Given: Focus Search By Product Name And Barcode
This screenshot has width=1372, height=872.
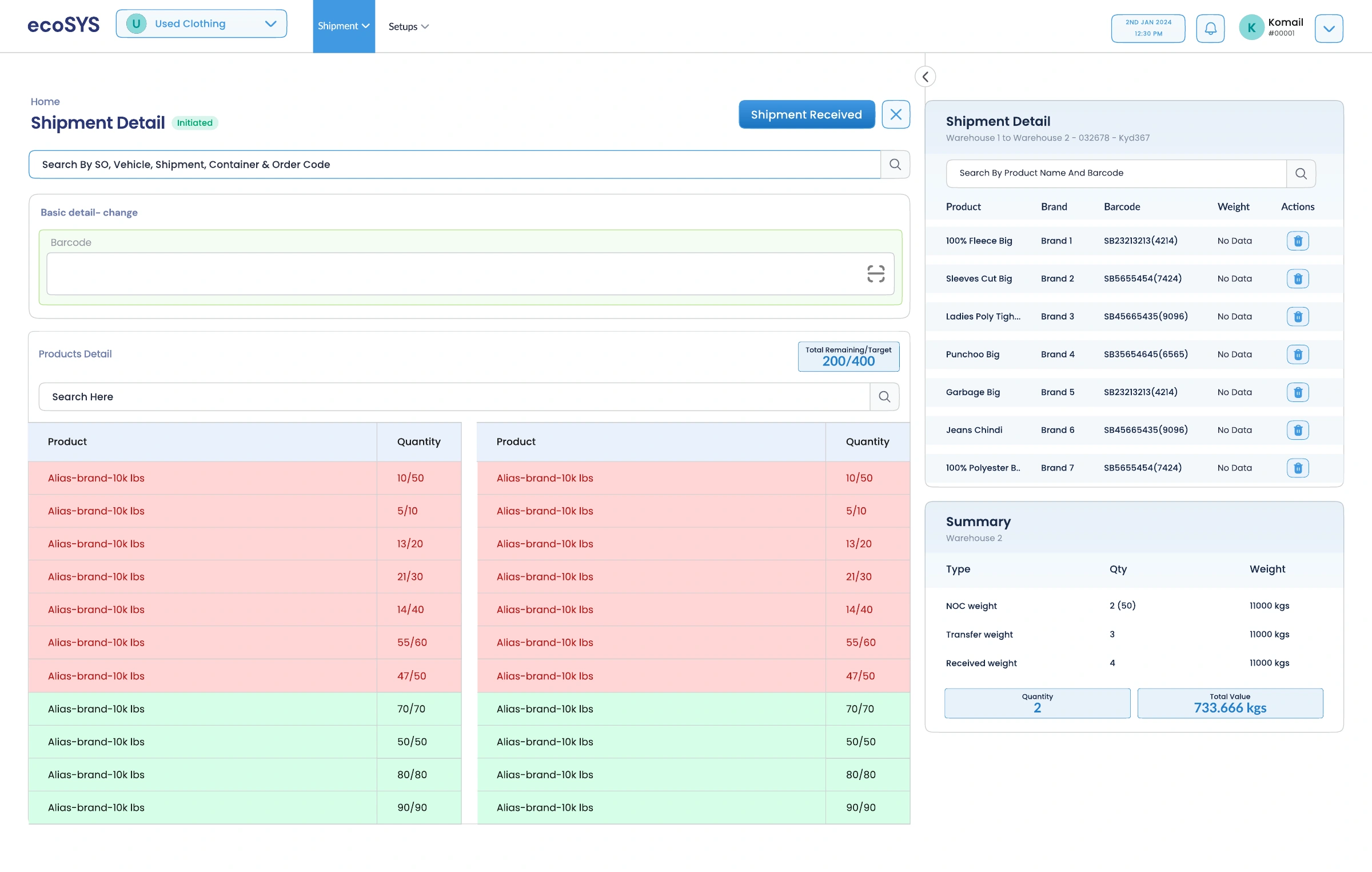Looking at the screenshot, I should (x=1116, y=173).
